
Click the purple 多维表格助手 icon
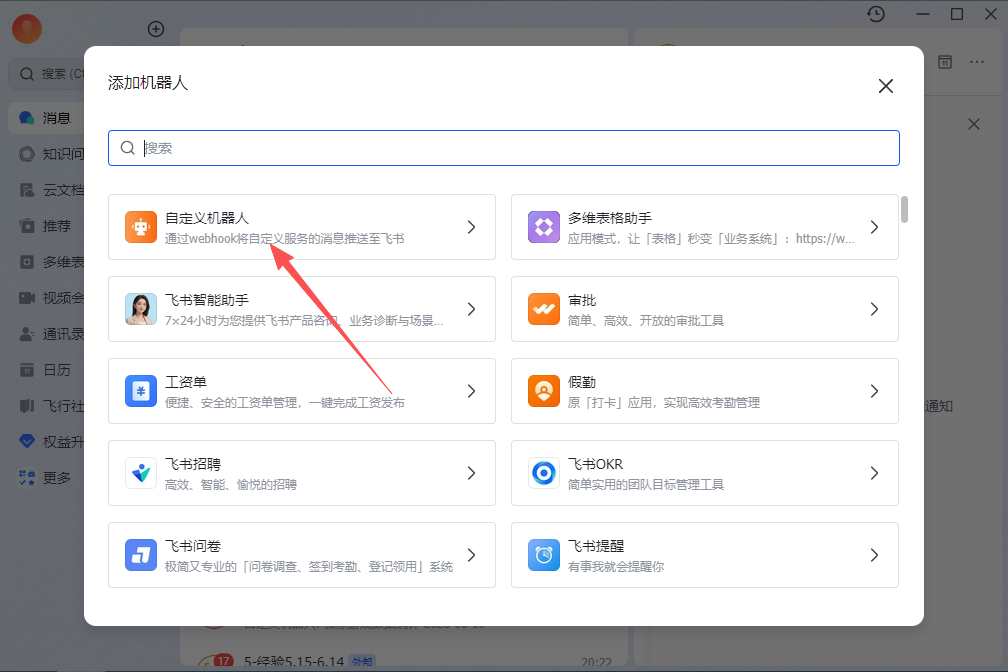click(544, 227)
